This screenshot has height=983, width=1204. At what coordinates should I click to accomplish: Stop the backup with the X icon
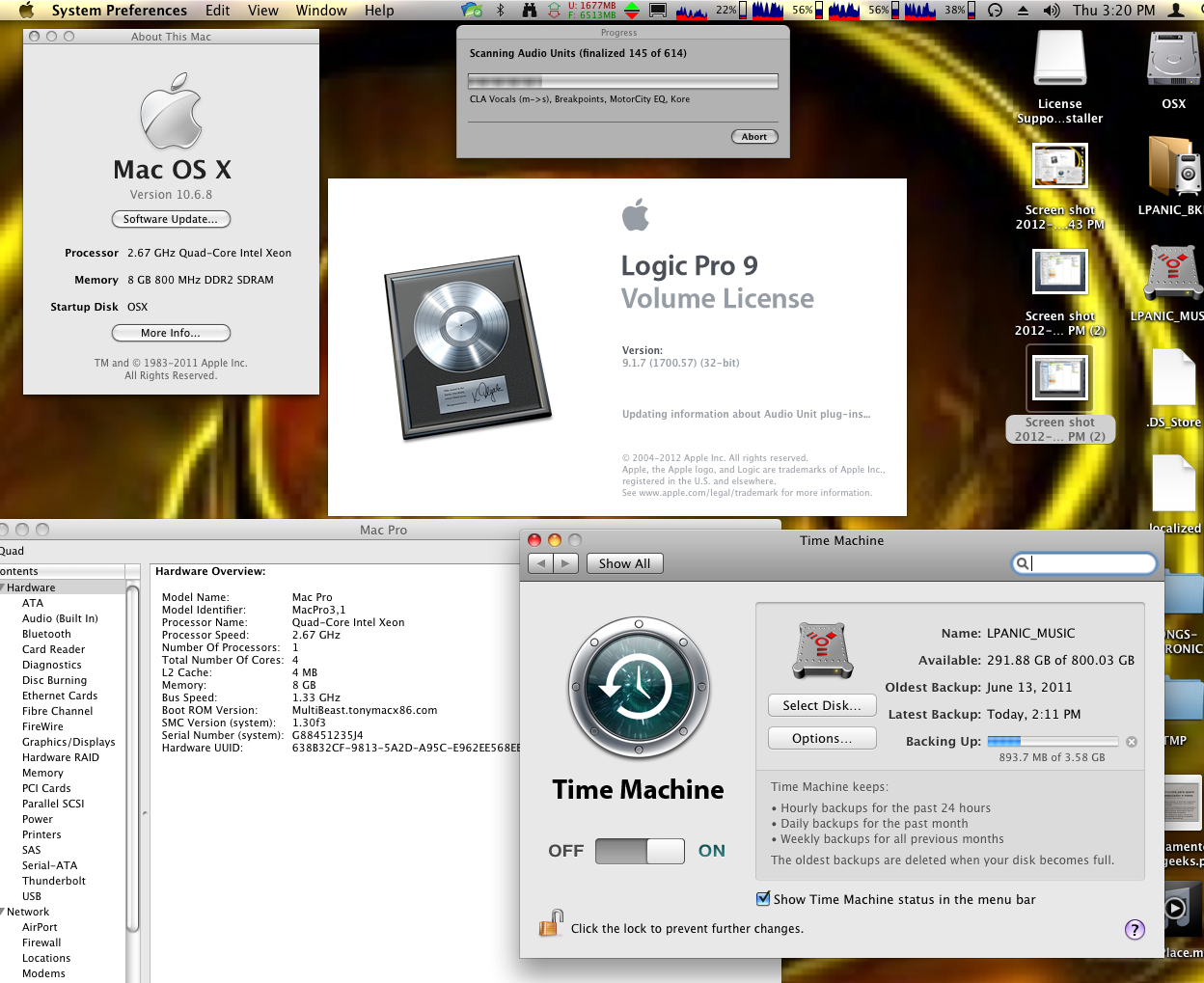[1132, 742]
